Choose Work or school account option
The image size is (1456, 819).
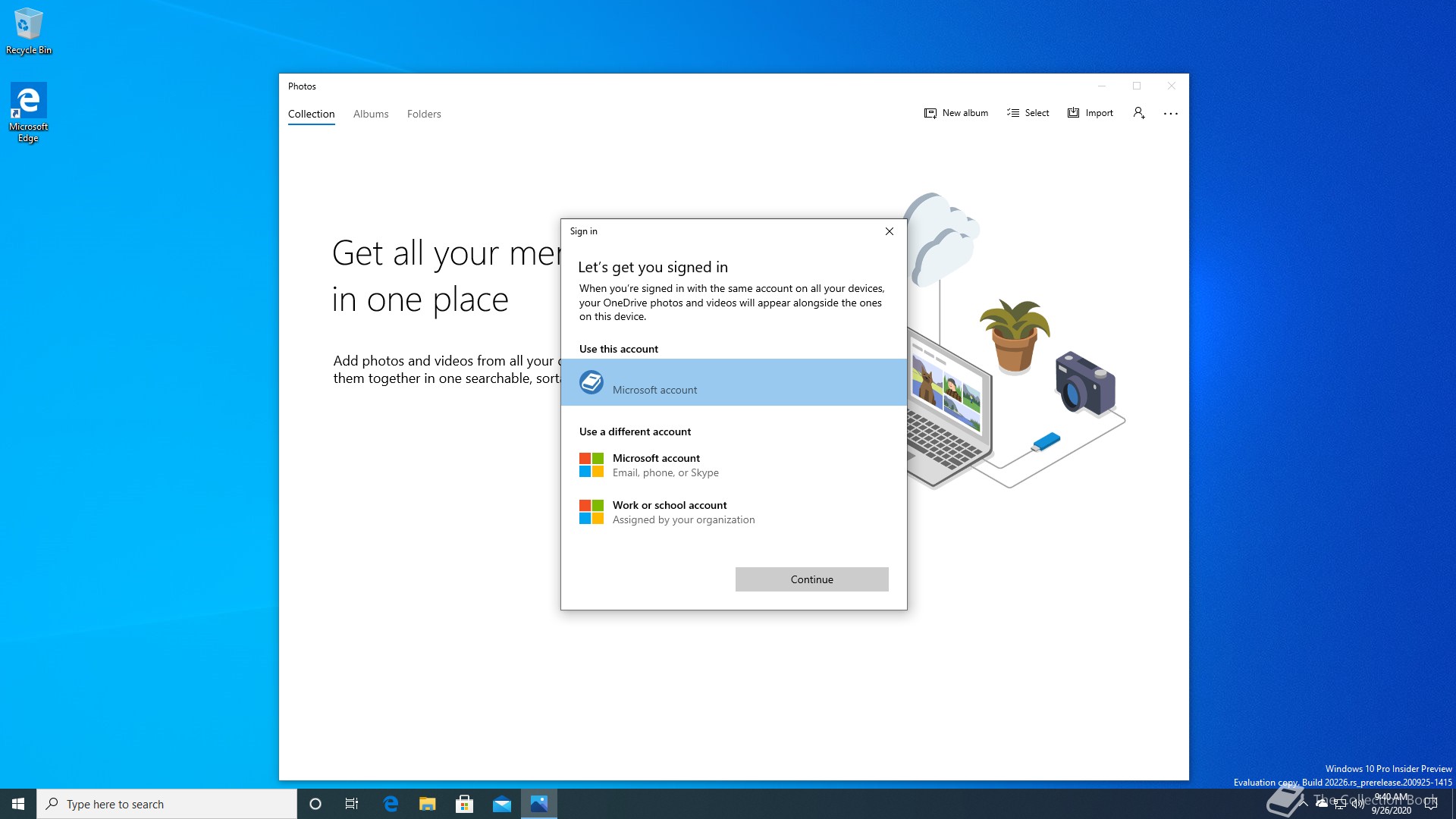point(734,512)
